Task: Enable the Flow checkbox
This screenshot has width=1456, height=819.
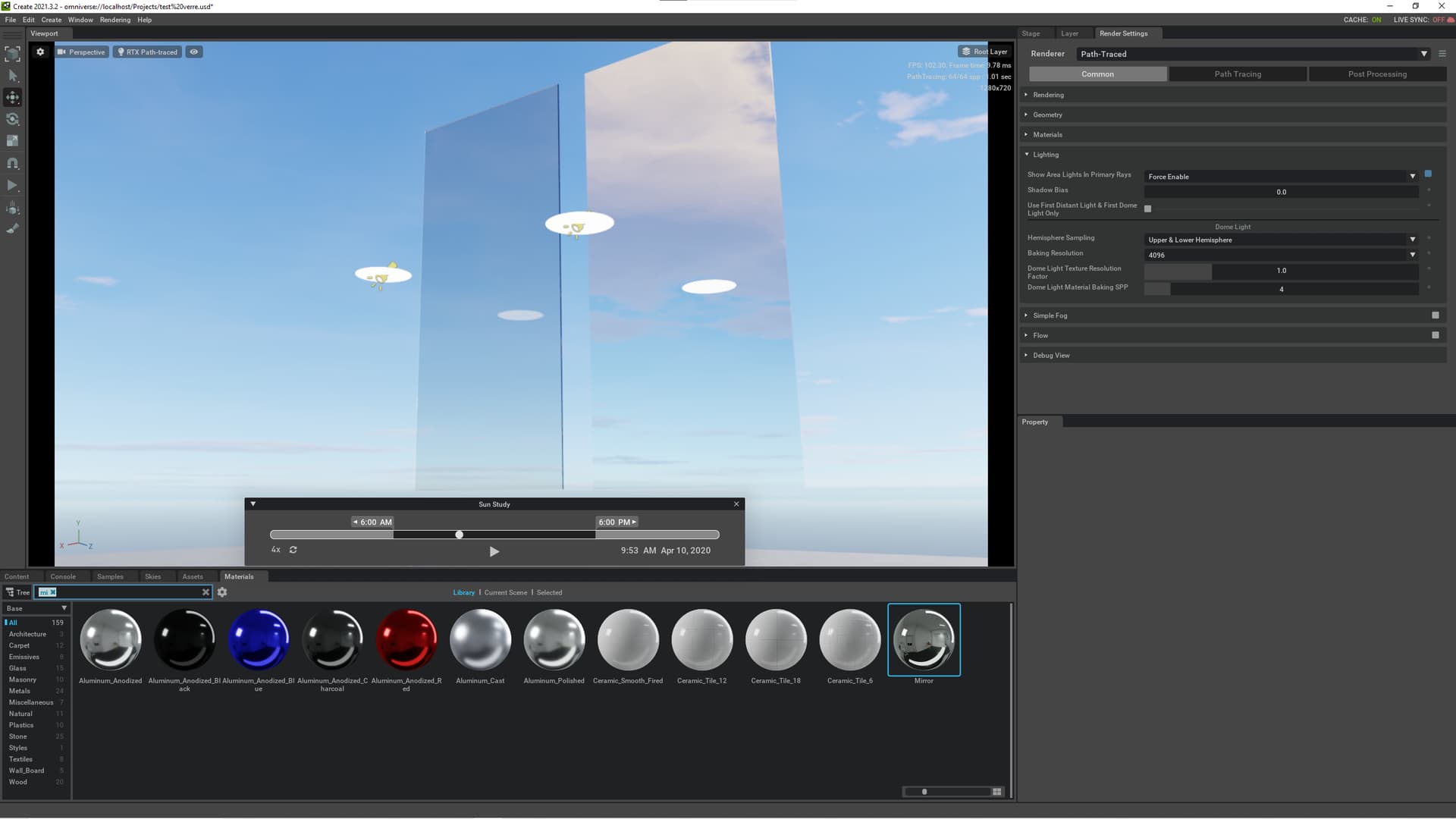Action: [x=1435, y=335]
